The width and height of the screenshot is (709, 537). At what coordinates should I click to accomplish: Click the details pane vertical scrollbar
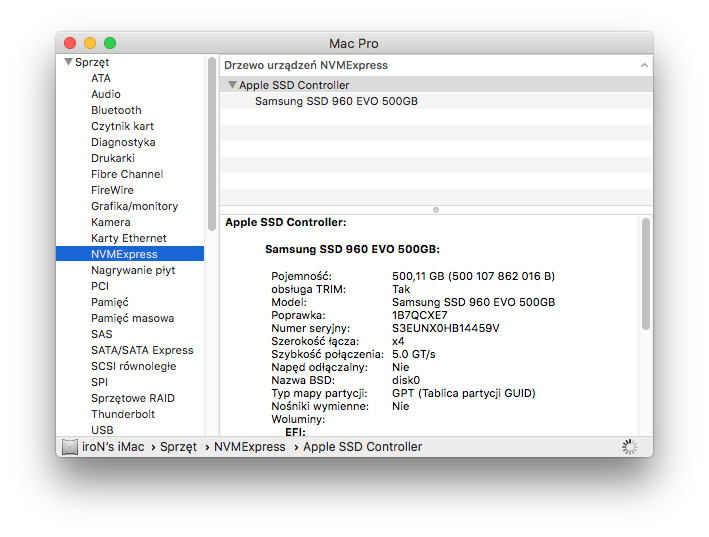click(x=646, y=274)
